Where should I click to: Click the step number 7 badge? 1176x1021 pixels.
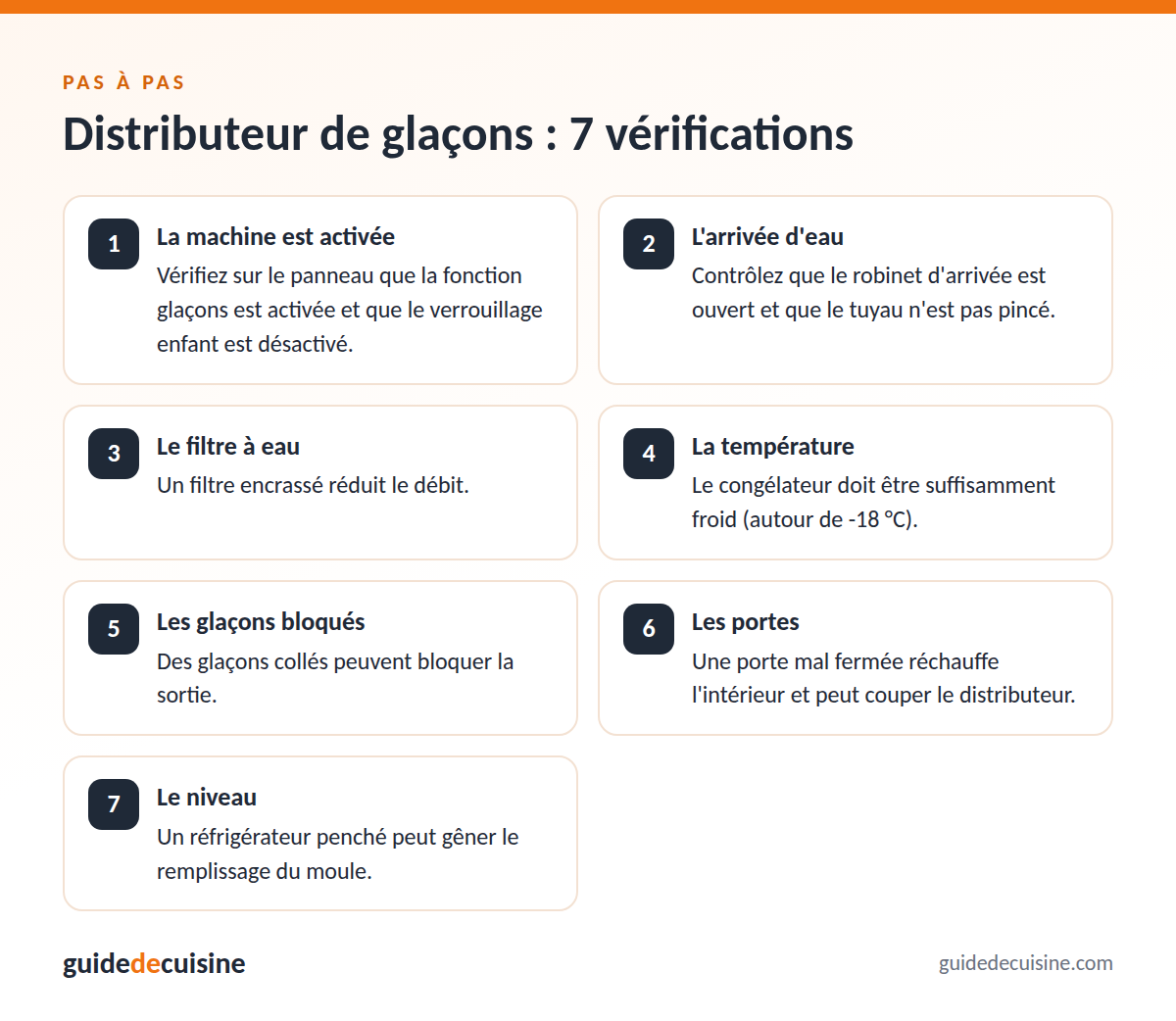(114, 804)
